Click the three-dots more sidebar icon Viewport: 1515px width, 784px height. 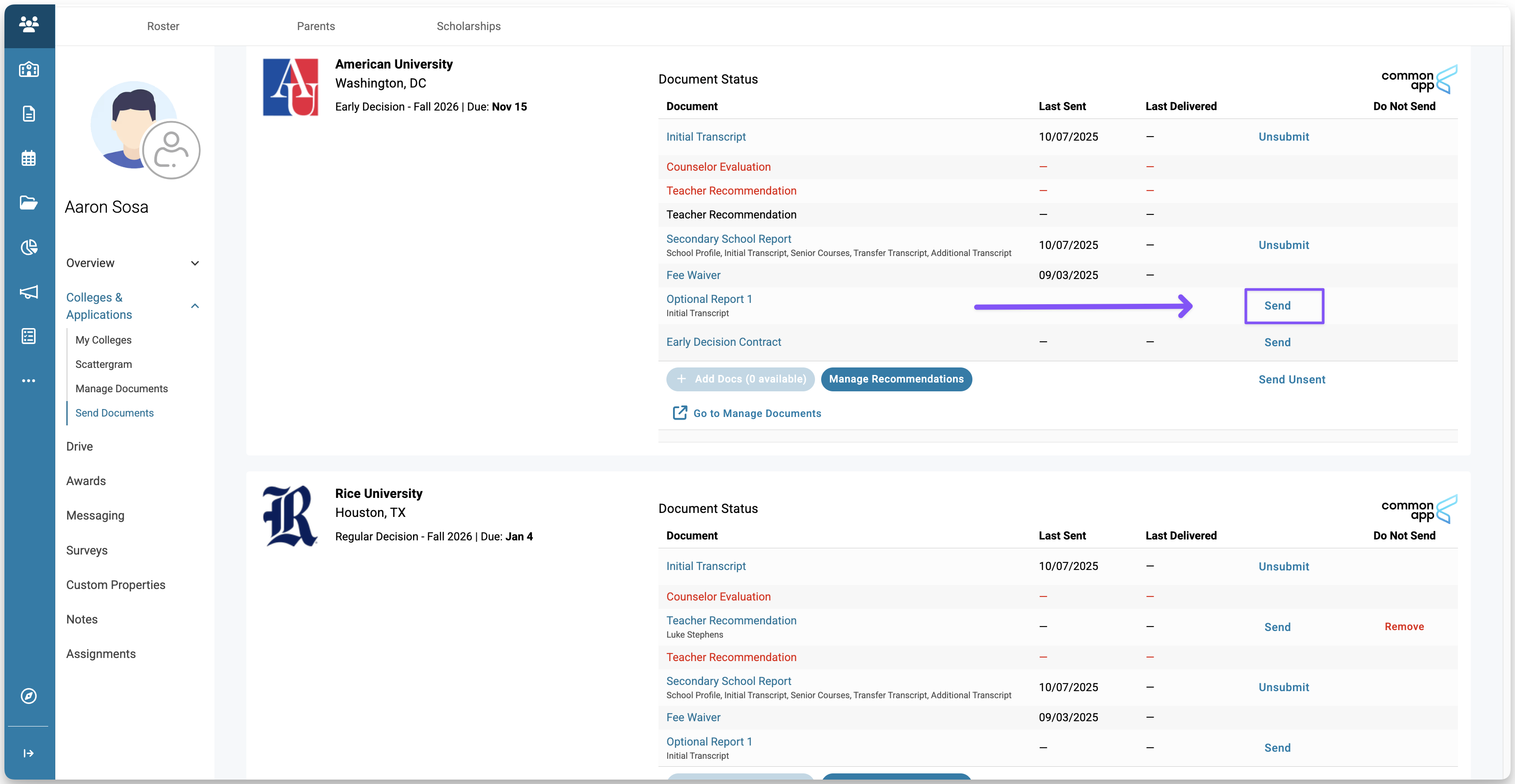tap(29, 381)
